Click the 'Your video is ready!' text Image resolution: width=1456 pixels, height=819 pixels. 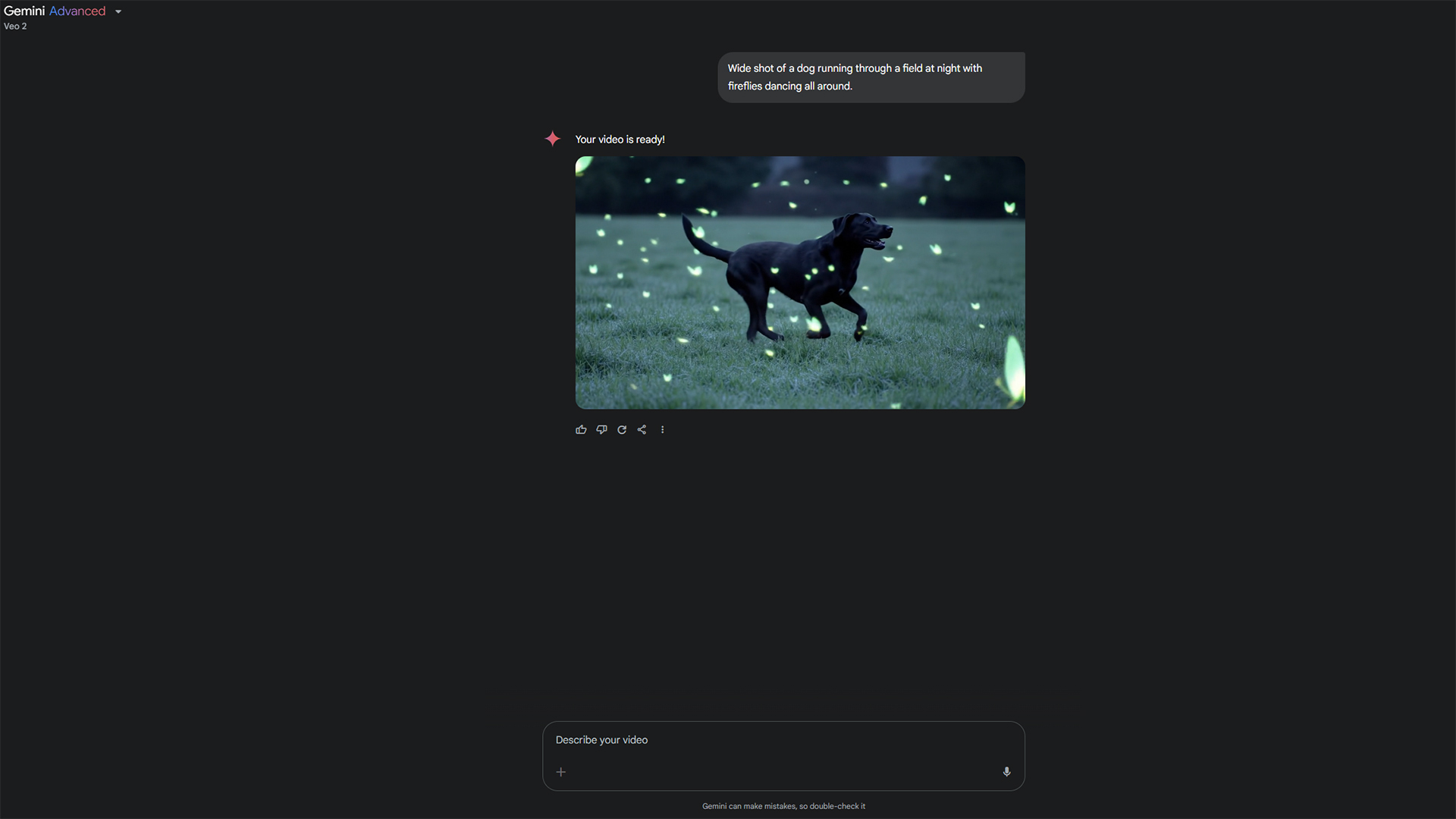point(620,140)
